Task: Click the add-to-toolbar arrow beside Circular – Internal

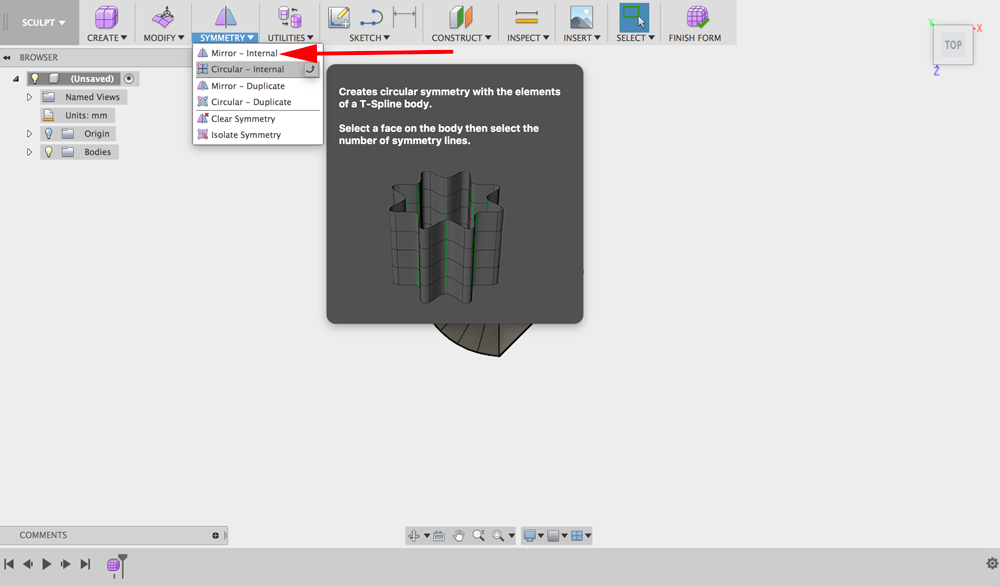Action: (311, 69)
